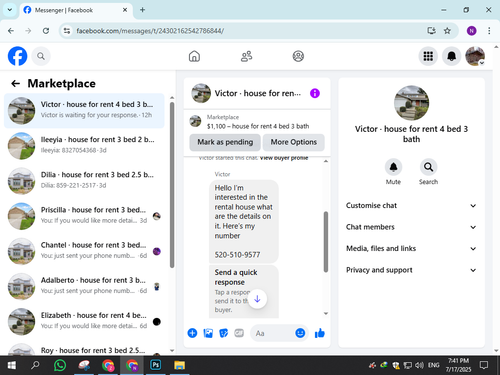This screenshot has width=500, height=375.
Task: Click More Options button
Action: coord(293,142)
